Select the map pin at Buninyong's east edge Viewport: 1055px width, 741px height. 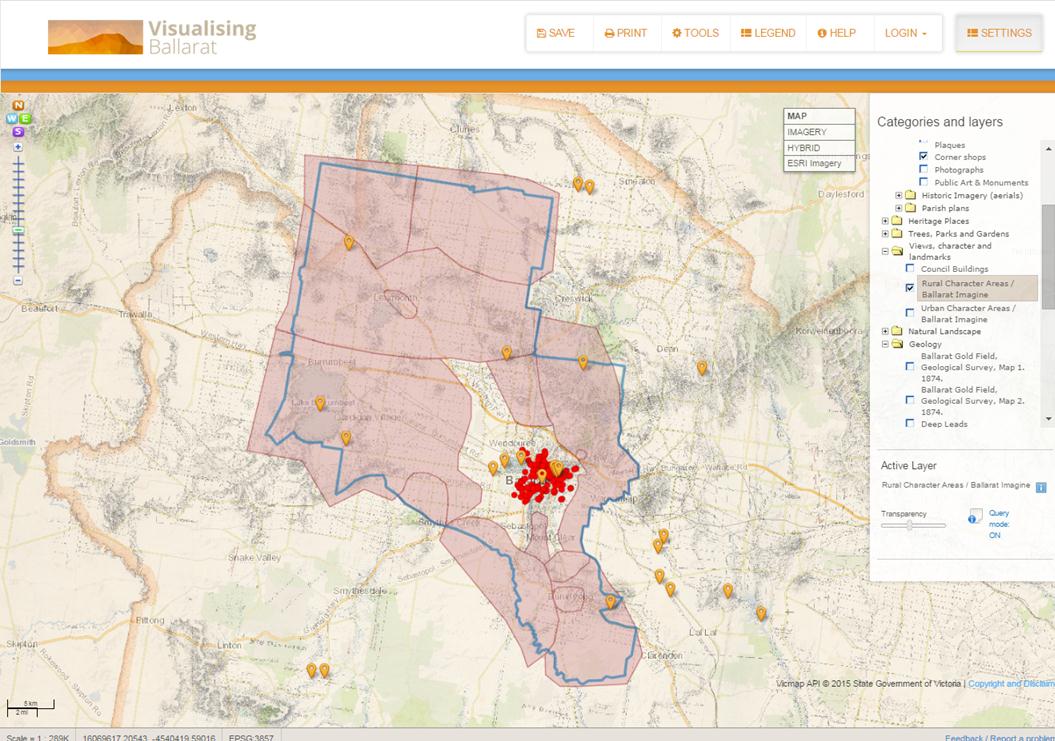pyautogui.click(x=610, y=602)
